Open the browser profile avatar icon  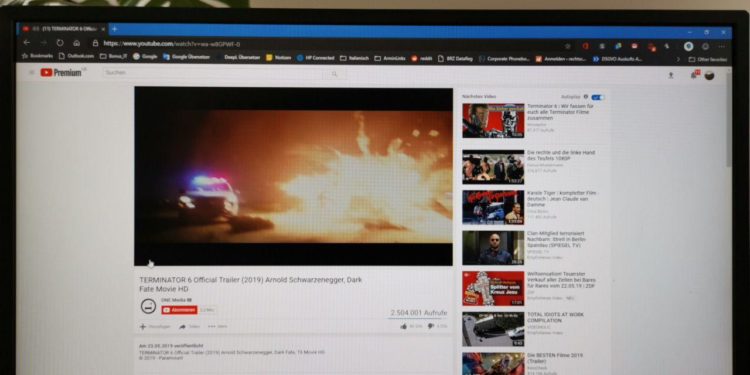click(688, 46)
